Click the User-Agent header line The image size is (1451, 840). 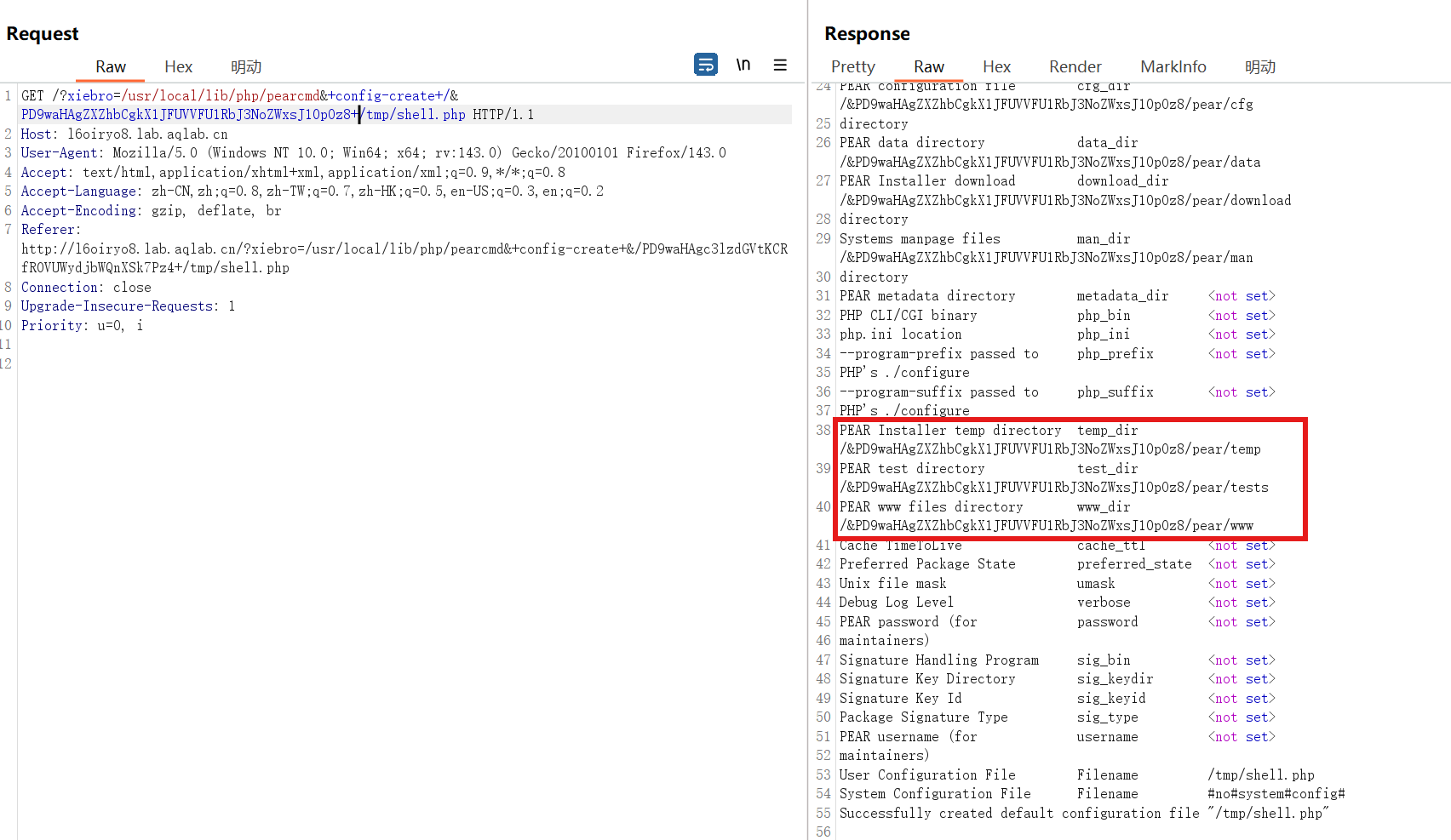[x=374, y=153]
